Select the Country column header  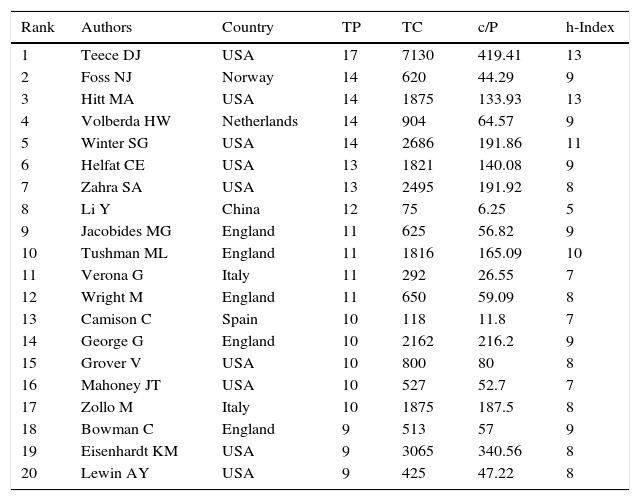248,27
